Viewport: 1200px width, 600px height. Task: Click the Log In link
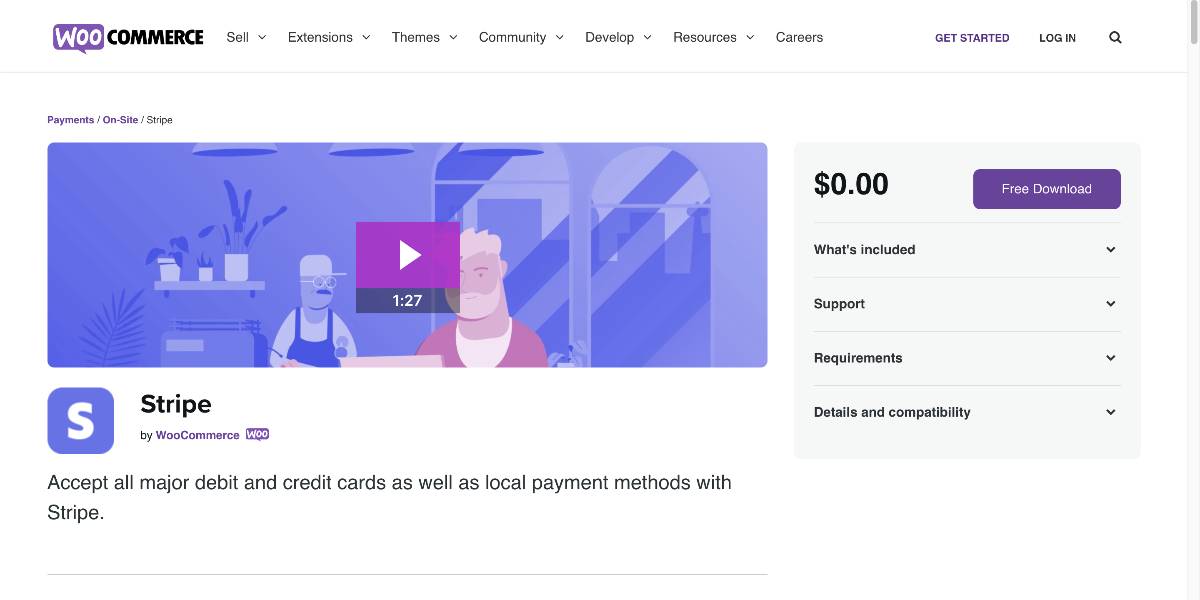click(x=1057, y=38)
